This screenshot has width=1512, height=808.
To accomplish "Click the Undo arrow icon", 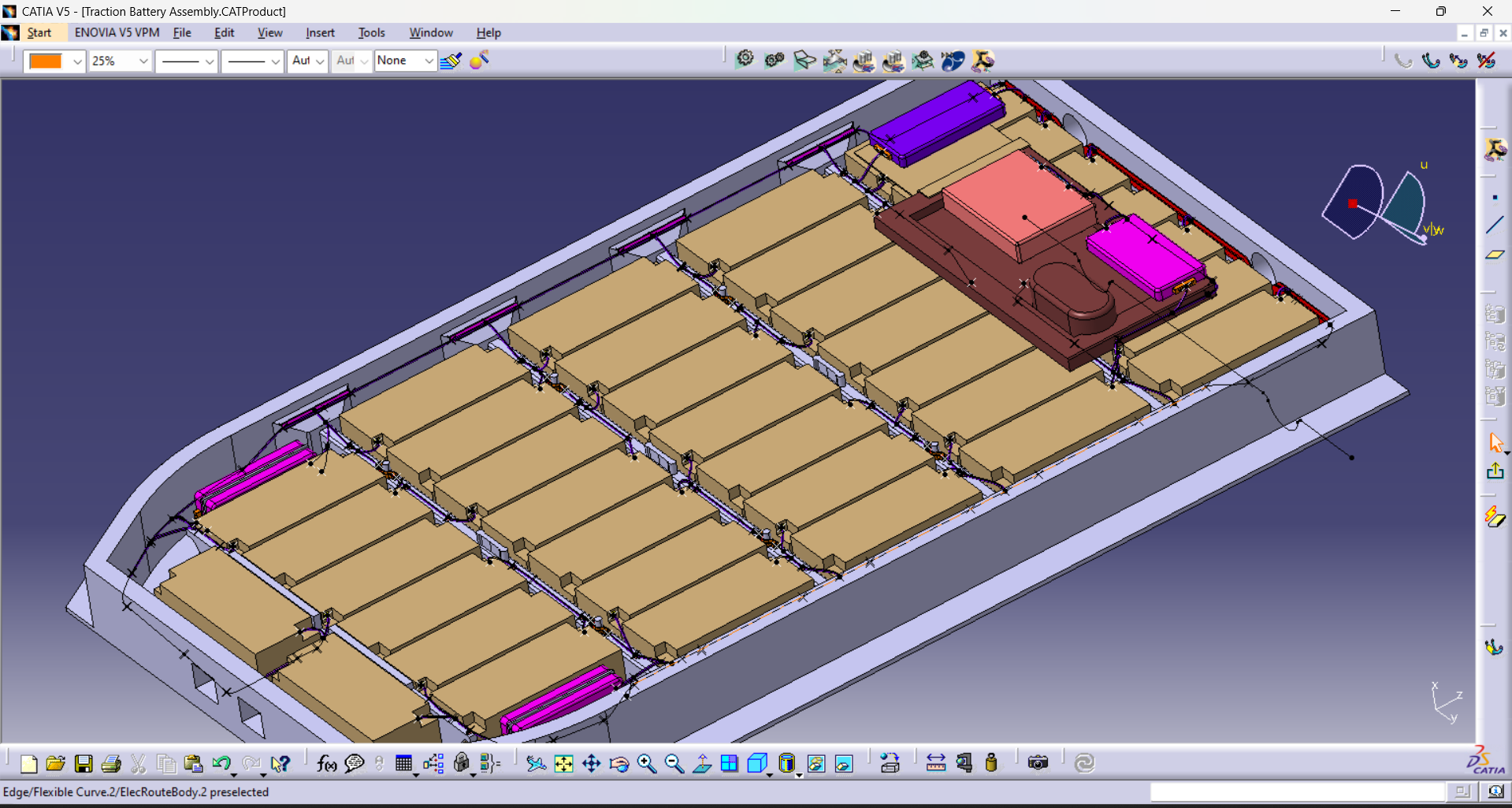I will click(221, 763).
